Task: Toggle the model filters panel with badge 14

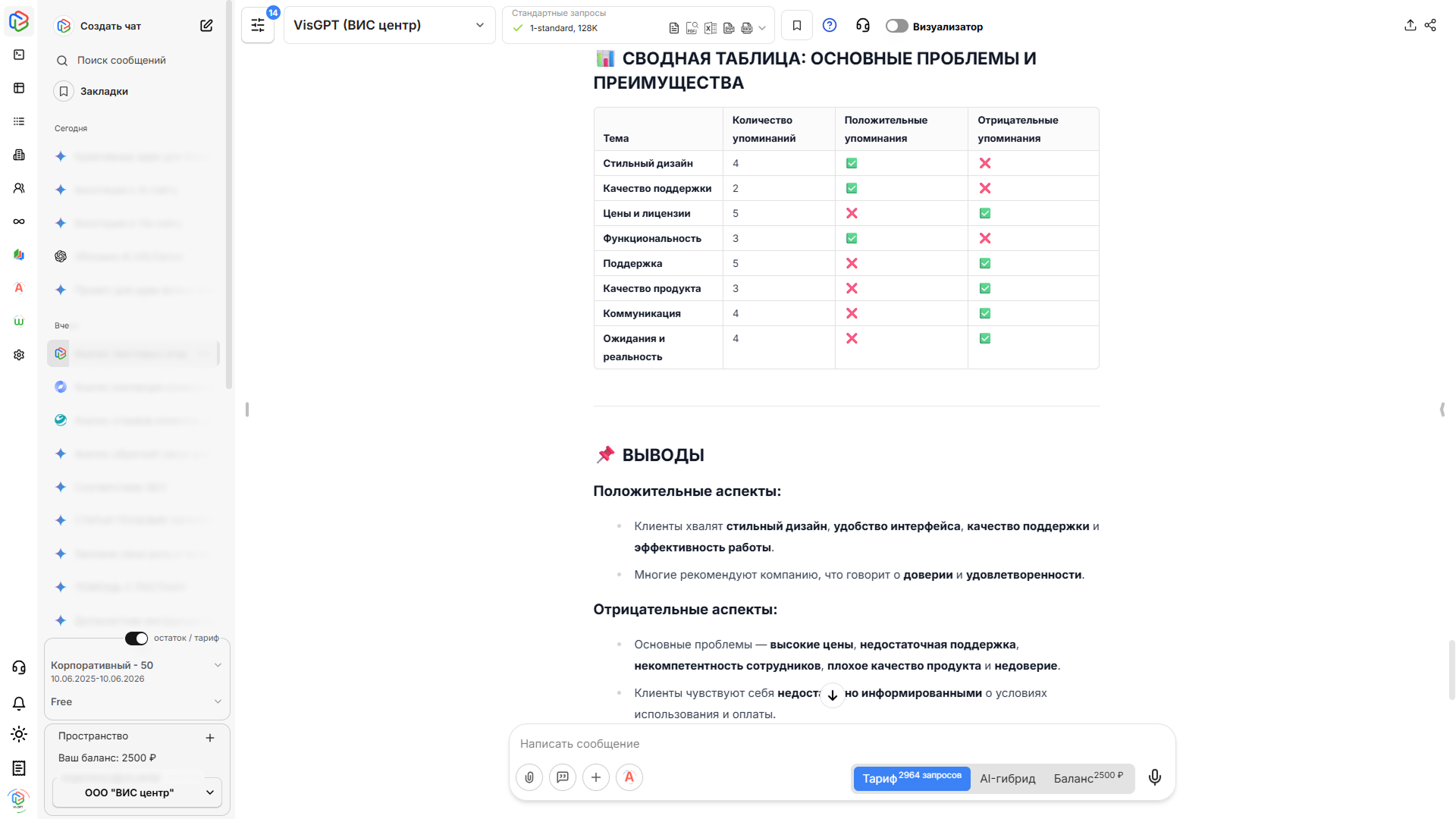Action: tap(257, 24)
